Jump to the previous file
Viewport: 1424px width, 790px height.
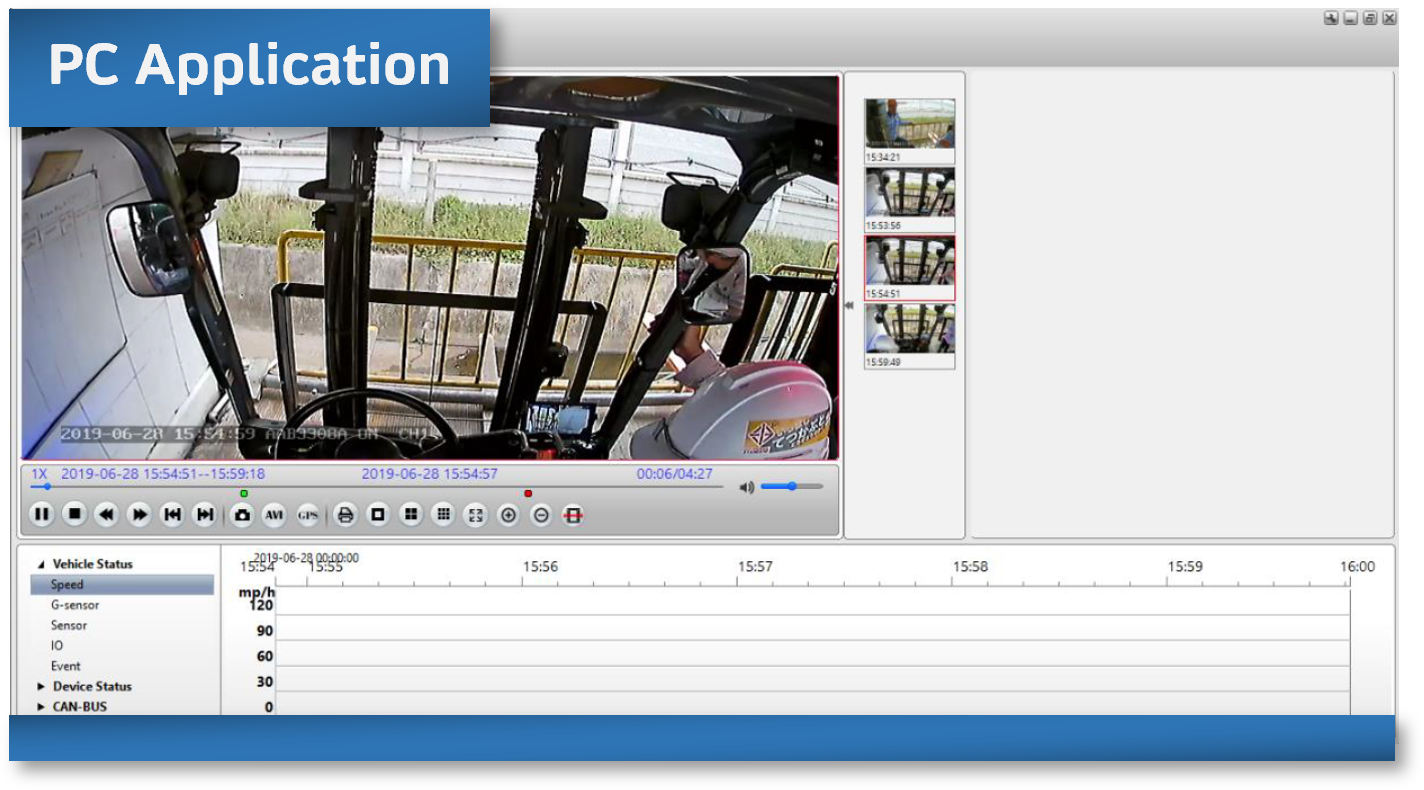(x=173, y=515)
